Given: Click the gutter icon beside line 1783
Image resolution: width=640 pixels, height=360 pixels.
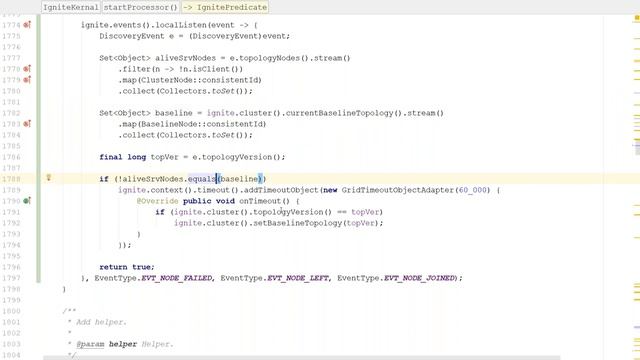Looking at the screenshot, I should 27,124.
